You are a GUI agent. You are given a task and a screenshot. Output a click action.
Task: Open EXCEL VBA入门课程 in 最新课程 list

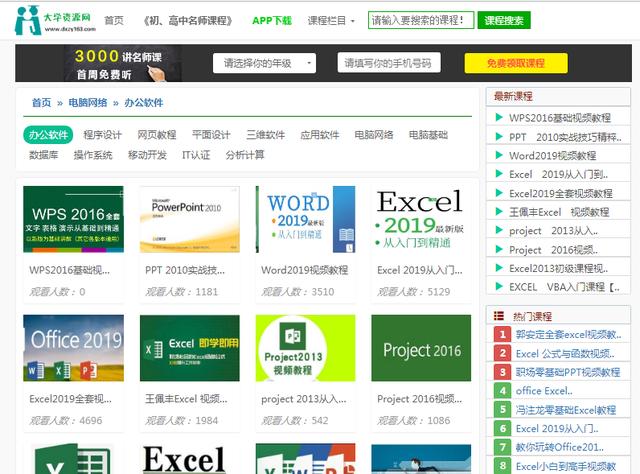(x=564, y=287)
